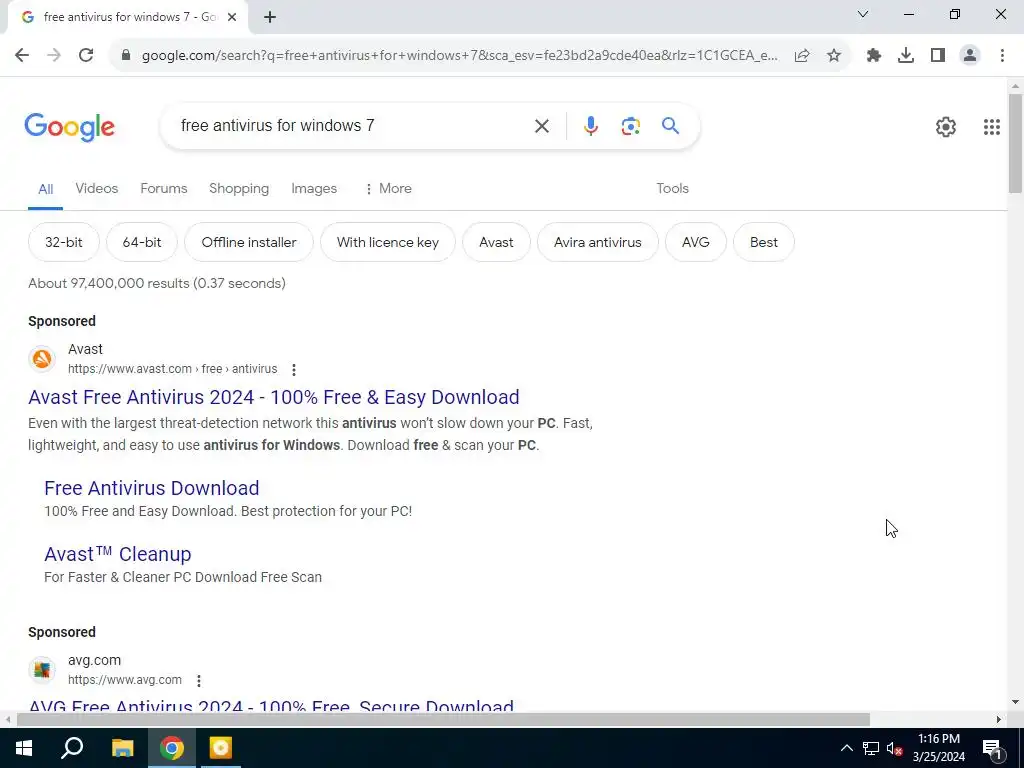Screen dimensions: 1024x768
Task: Switch to Shopping results
Action: [x=239, y=189]
